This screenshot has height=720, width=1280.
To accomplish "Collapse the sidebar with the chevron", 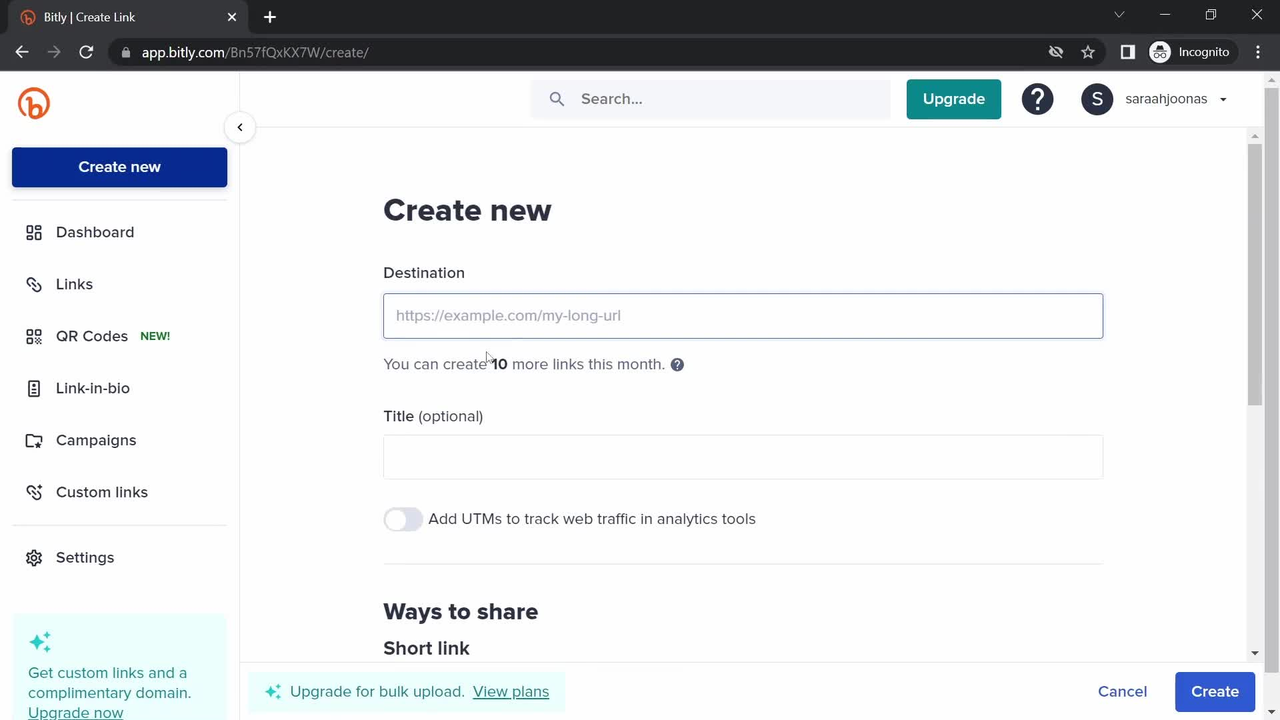I will (239, 127).
